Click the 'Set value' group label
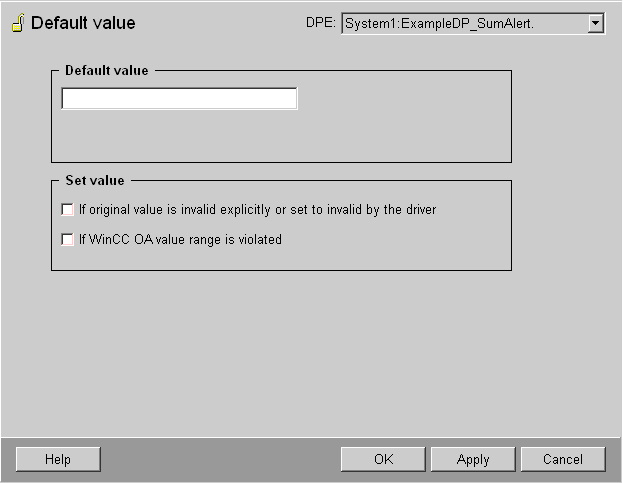 coord(95,180)
